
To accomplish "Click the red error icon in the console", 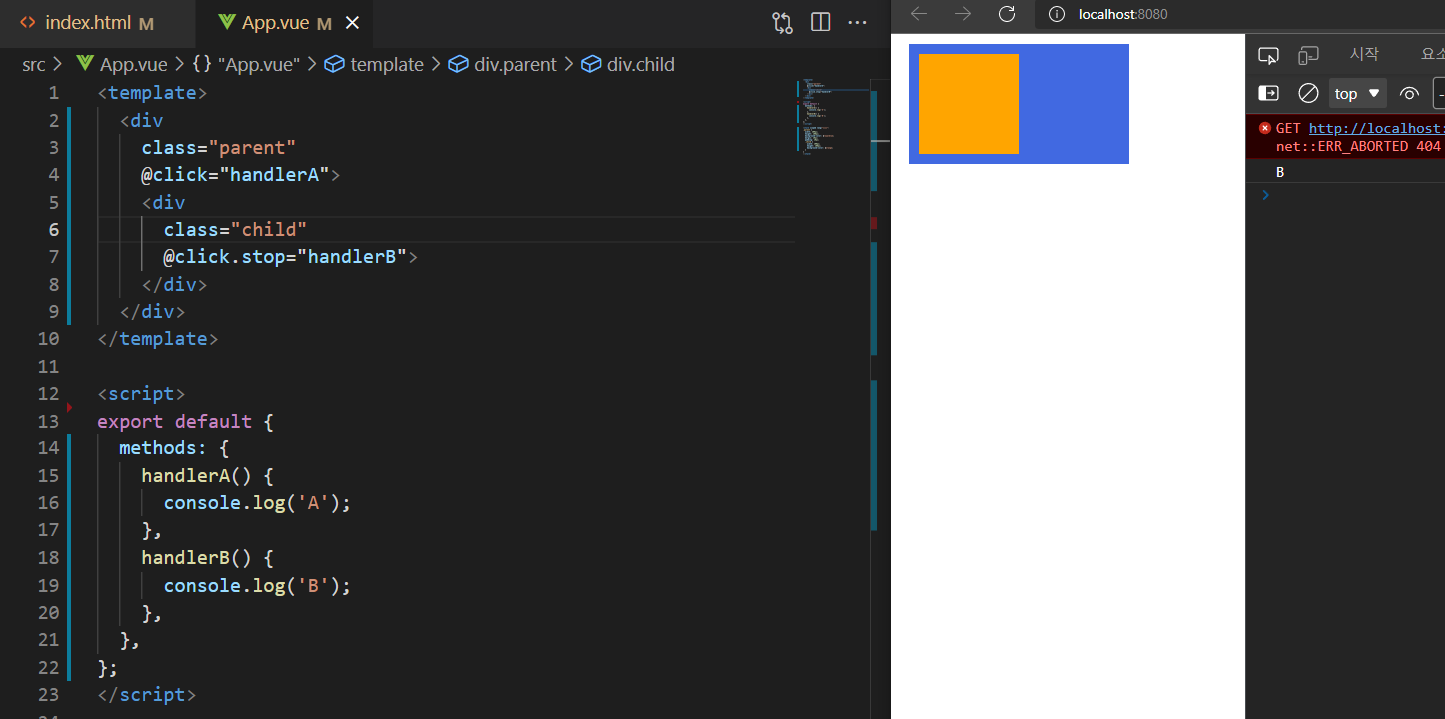I will (x=1265, y=128).
